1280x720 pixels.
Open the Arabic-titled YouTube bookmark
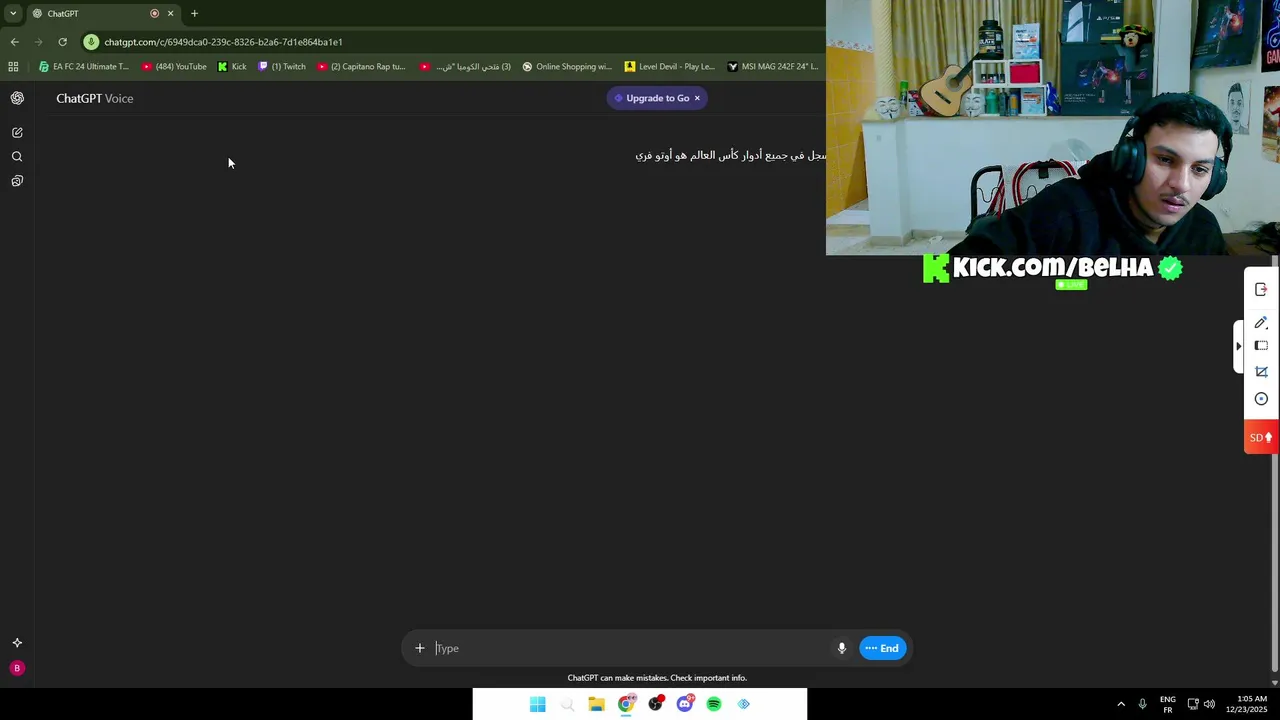465,67
